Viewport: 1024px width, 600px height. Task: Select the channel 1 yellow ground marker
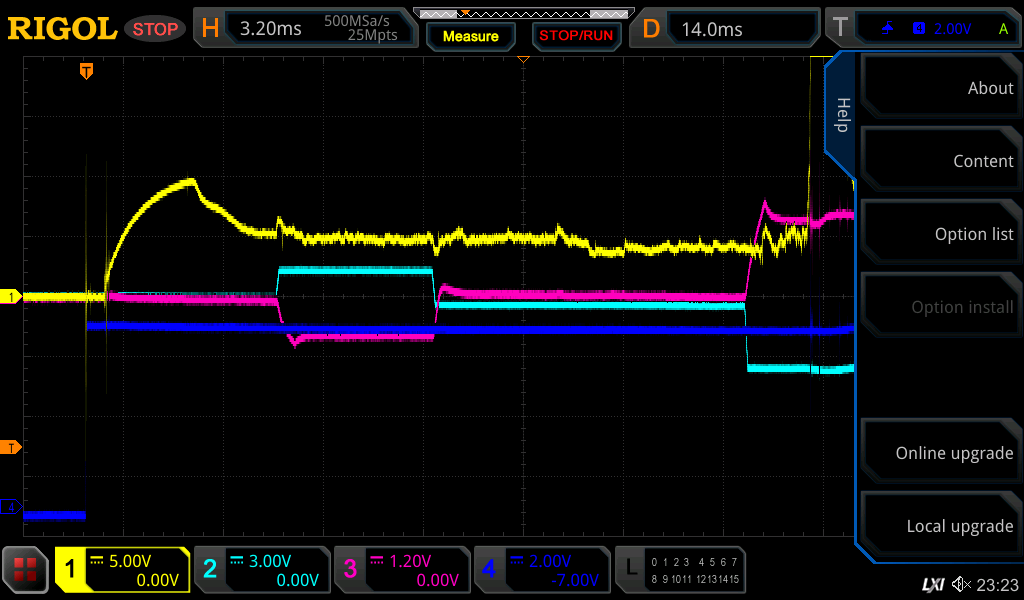tap(13, 297)
